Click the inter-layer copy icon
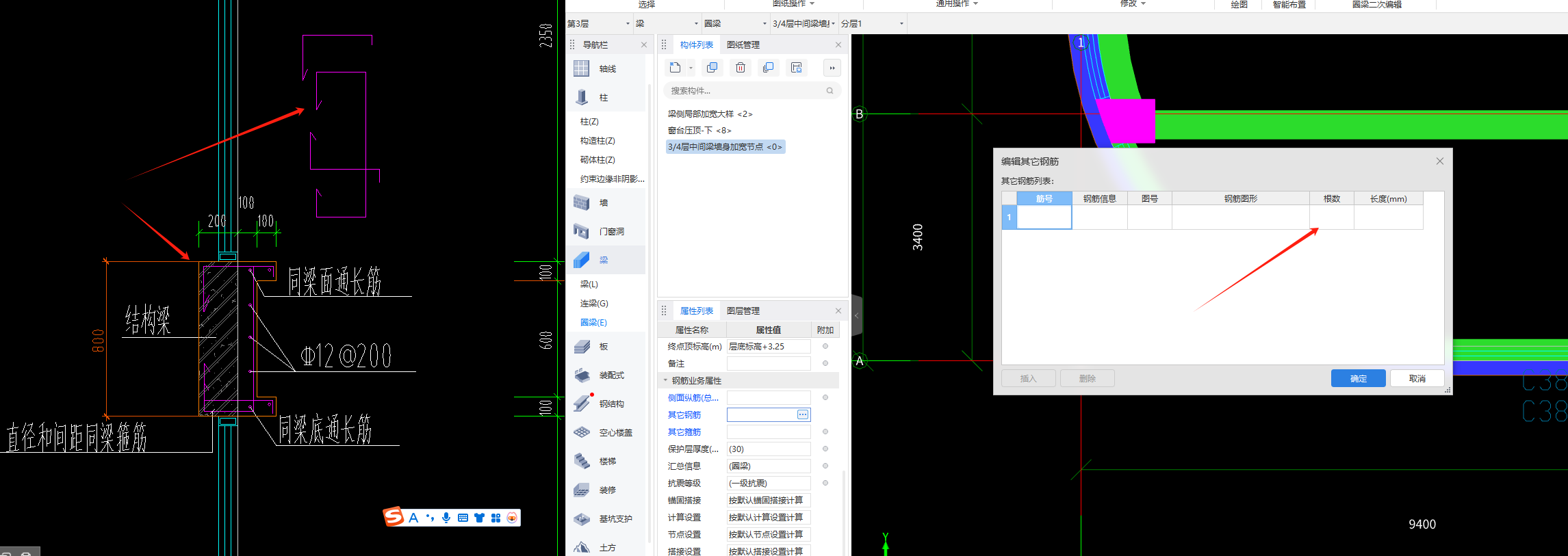 coord(769,68)
